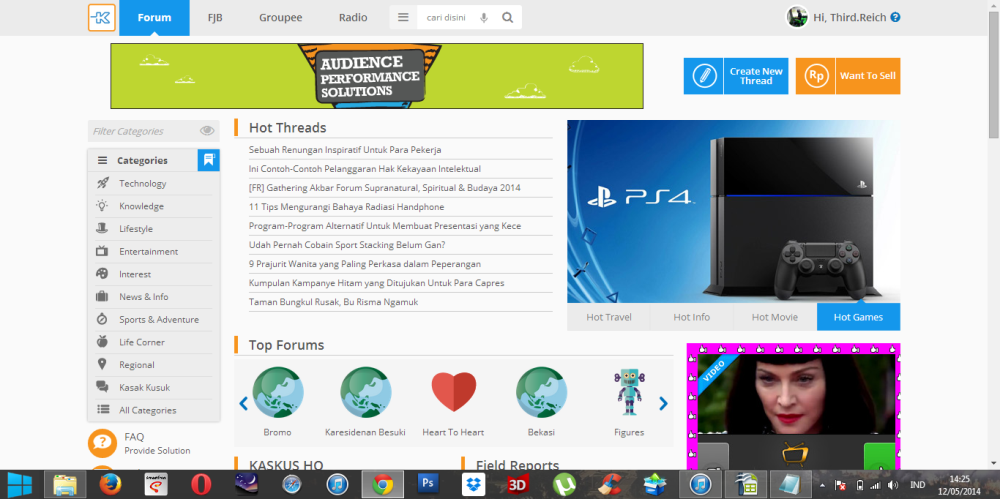Viewport: 1000px width, 499px height.
Task: Click the volume speaker icon in system tray
Action: pos(893,485)
